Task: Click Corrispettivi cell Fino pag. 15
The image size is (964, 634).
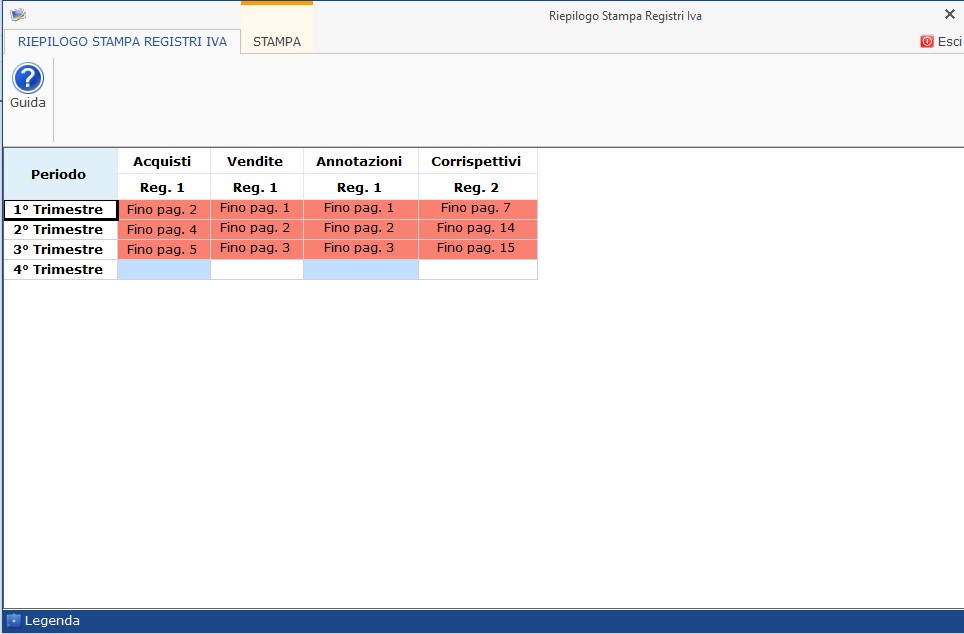Action: (x=477, y=248)
